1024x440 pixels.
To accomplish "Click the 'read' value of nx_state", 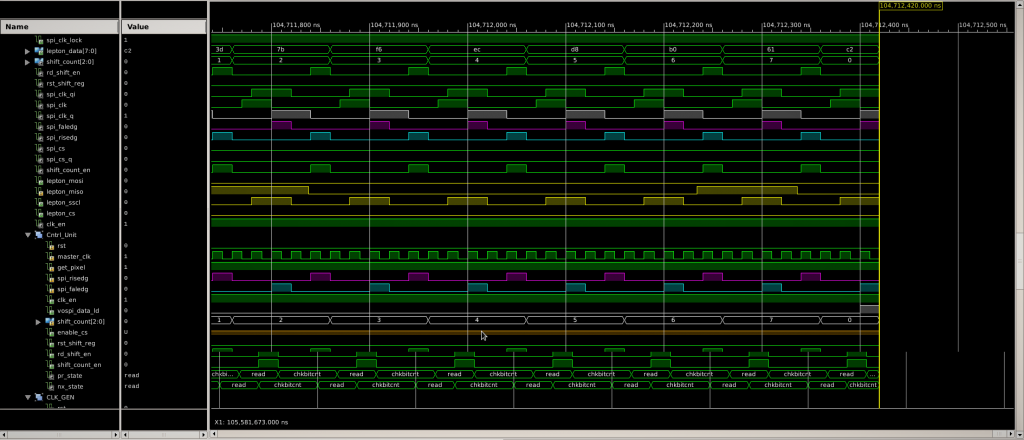I will coord(130,386).
